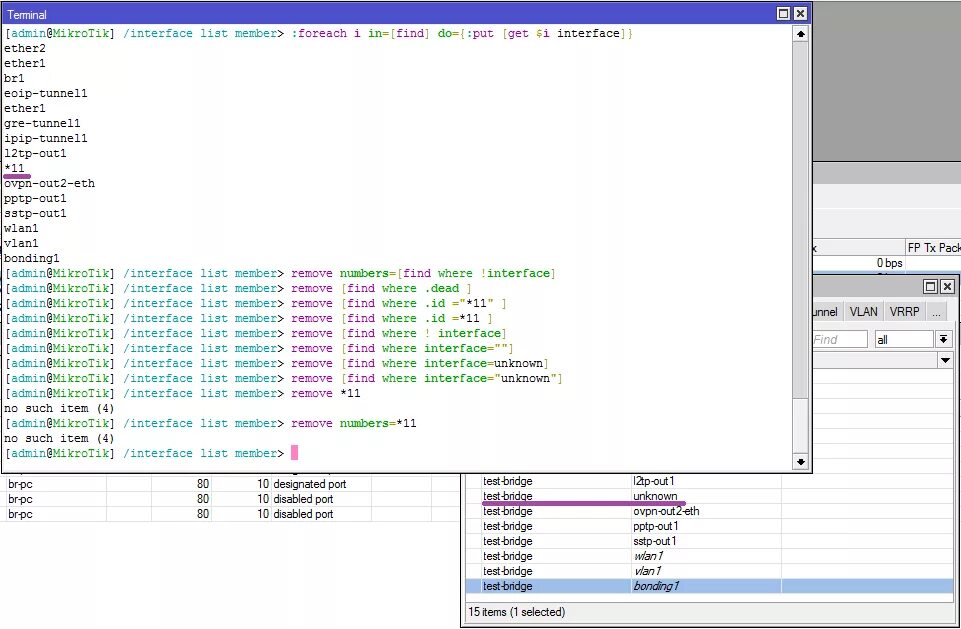Select the ovpn-out2-eth member row
961x629 pixels.
[x=709, y=511]
